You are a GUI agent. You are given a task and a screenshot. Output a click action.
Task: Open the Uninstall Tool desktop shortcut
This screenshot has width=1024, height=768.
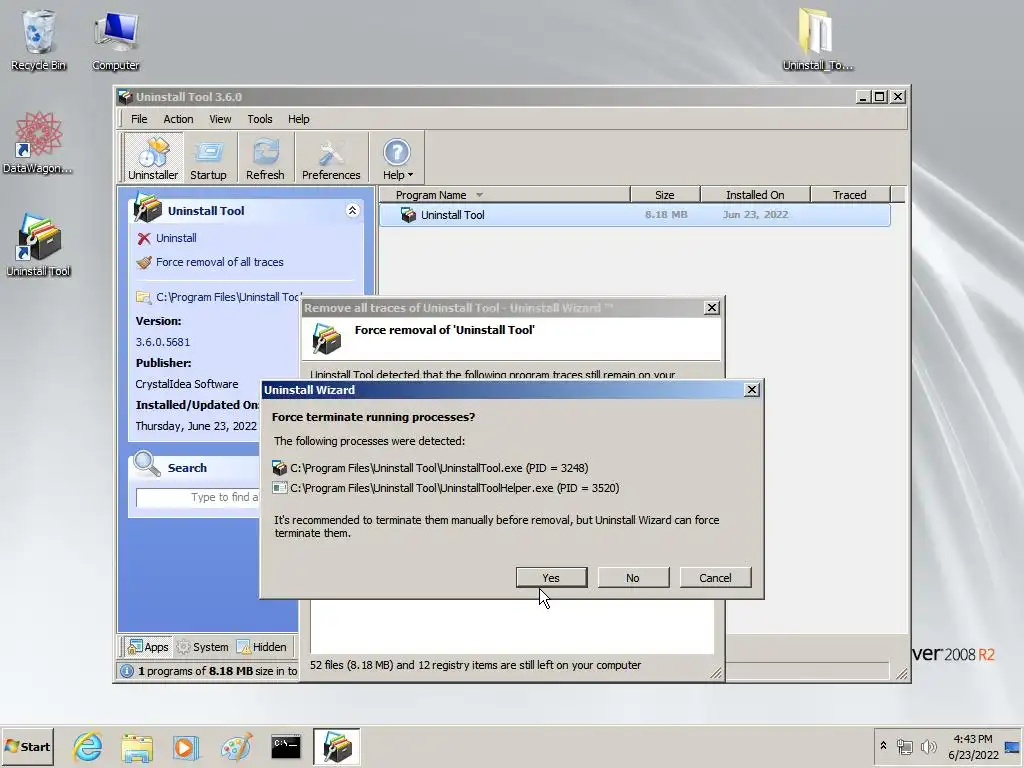(x=39, y=246)
